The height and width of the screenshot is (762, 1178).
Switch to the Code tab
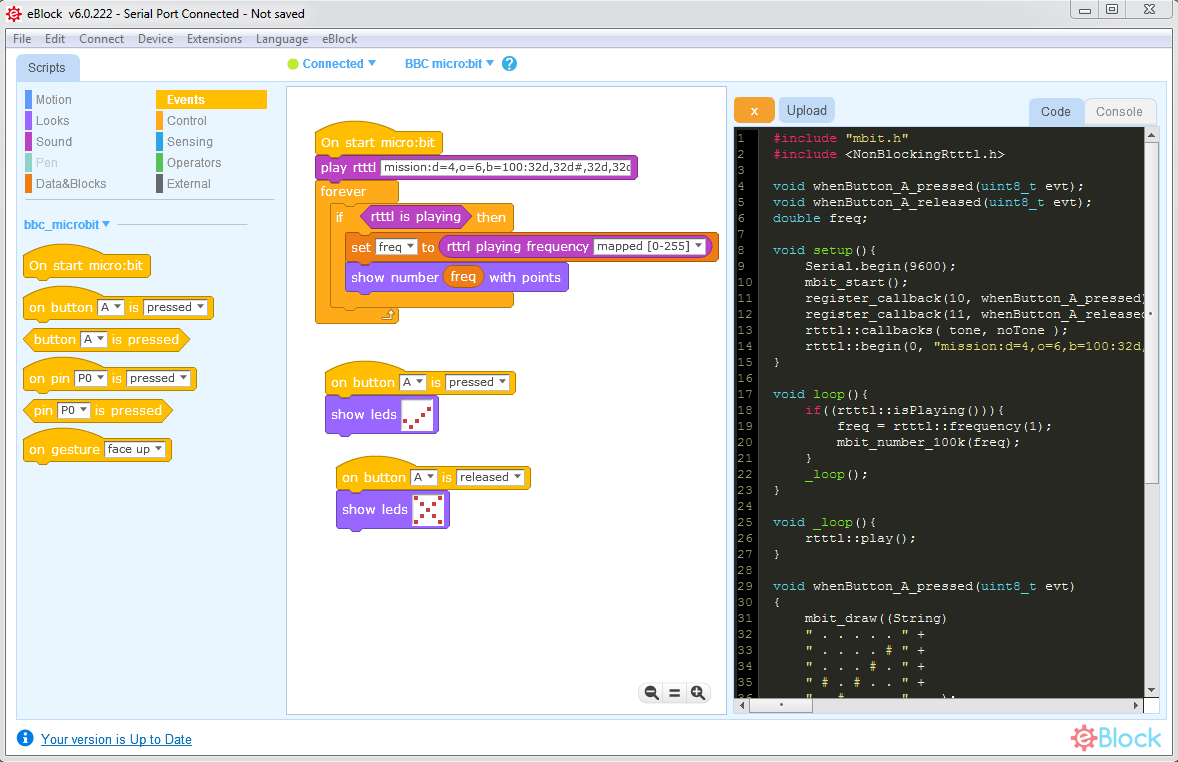click(1056, 111)
